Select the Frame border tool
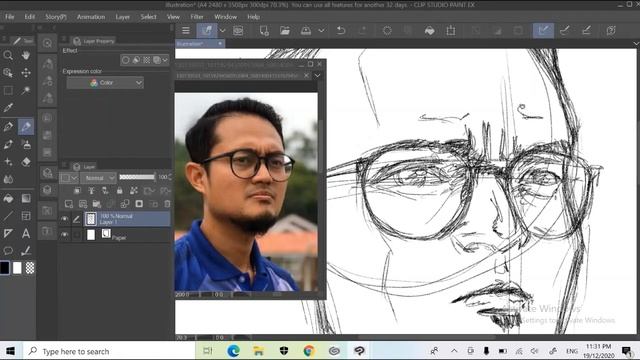The height and width of the screenshot is (360, 640). coord(26,216)
